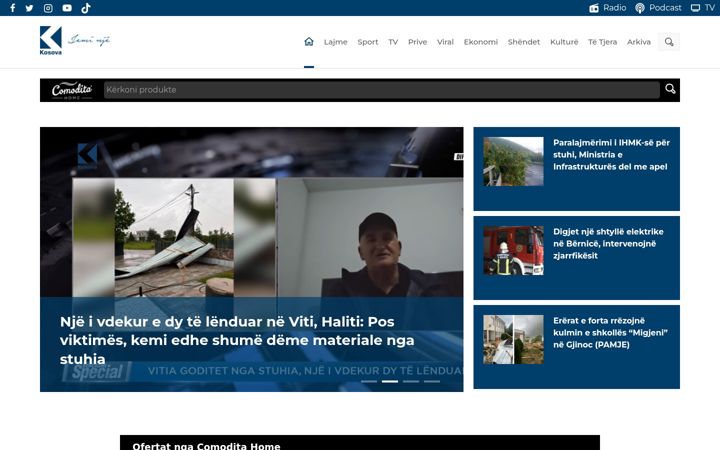Open the Viral menu
The image size is (720, 450).
coord(445,42)
